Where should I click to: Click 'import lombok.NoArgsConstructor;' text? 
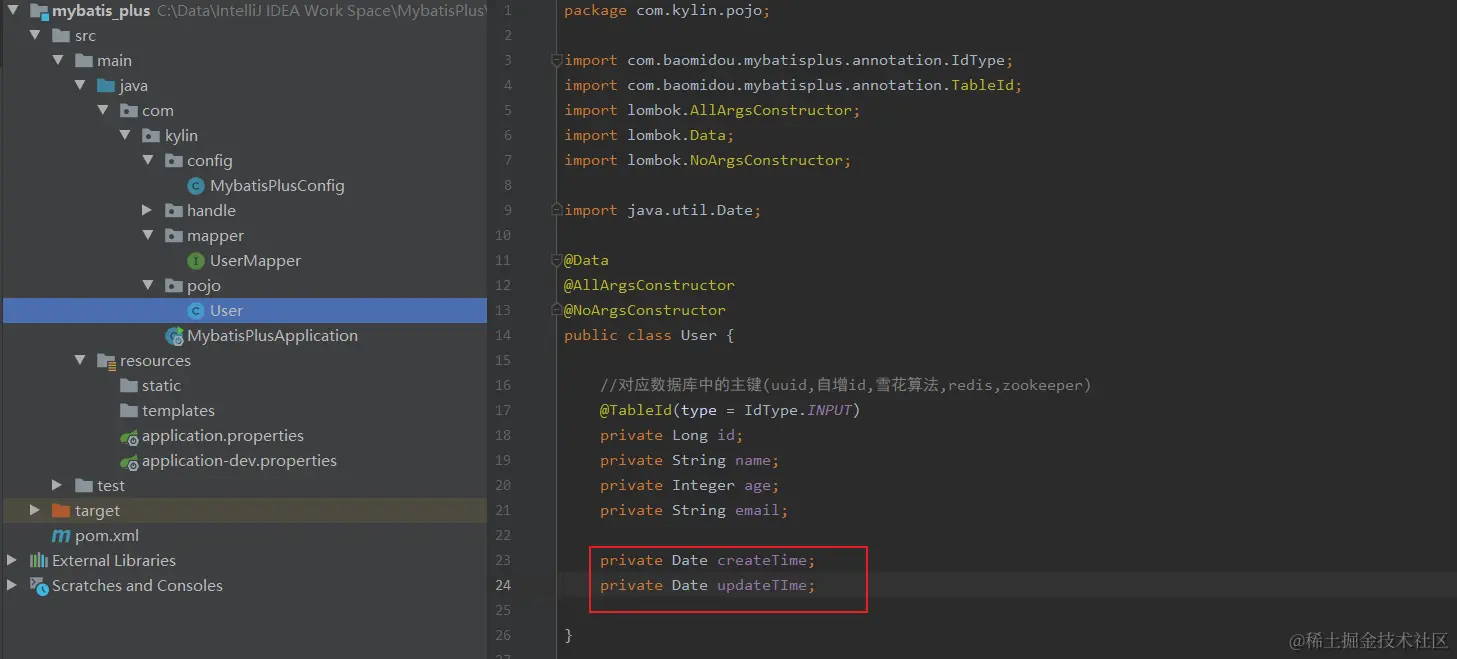pos(708,161)
